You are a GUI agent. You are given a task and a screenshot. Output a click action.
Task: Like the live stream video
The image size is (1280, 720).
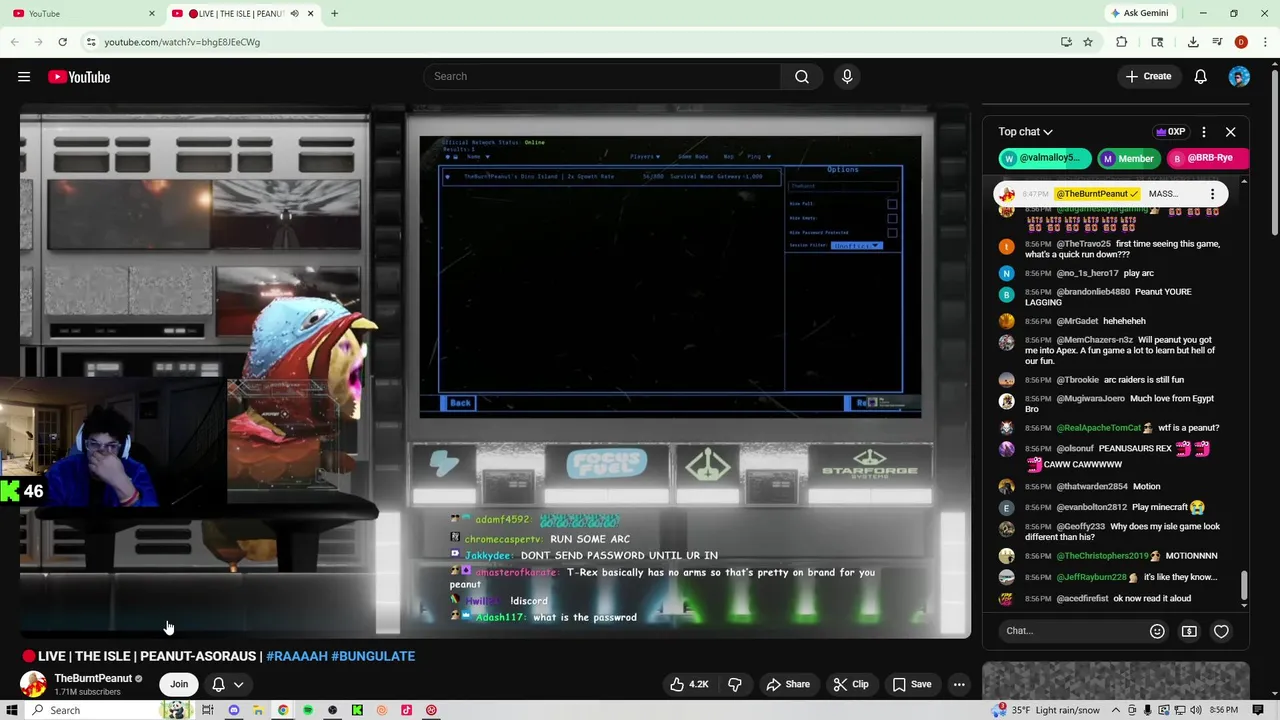click(x=689, y=684)
